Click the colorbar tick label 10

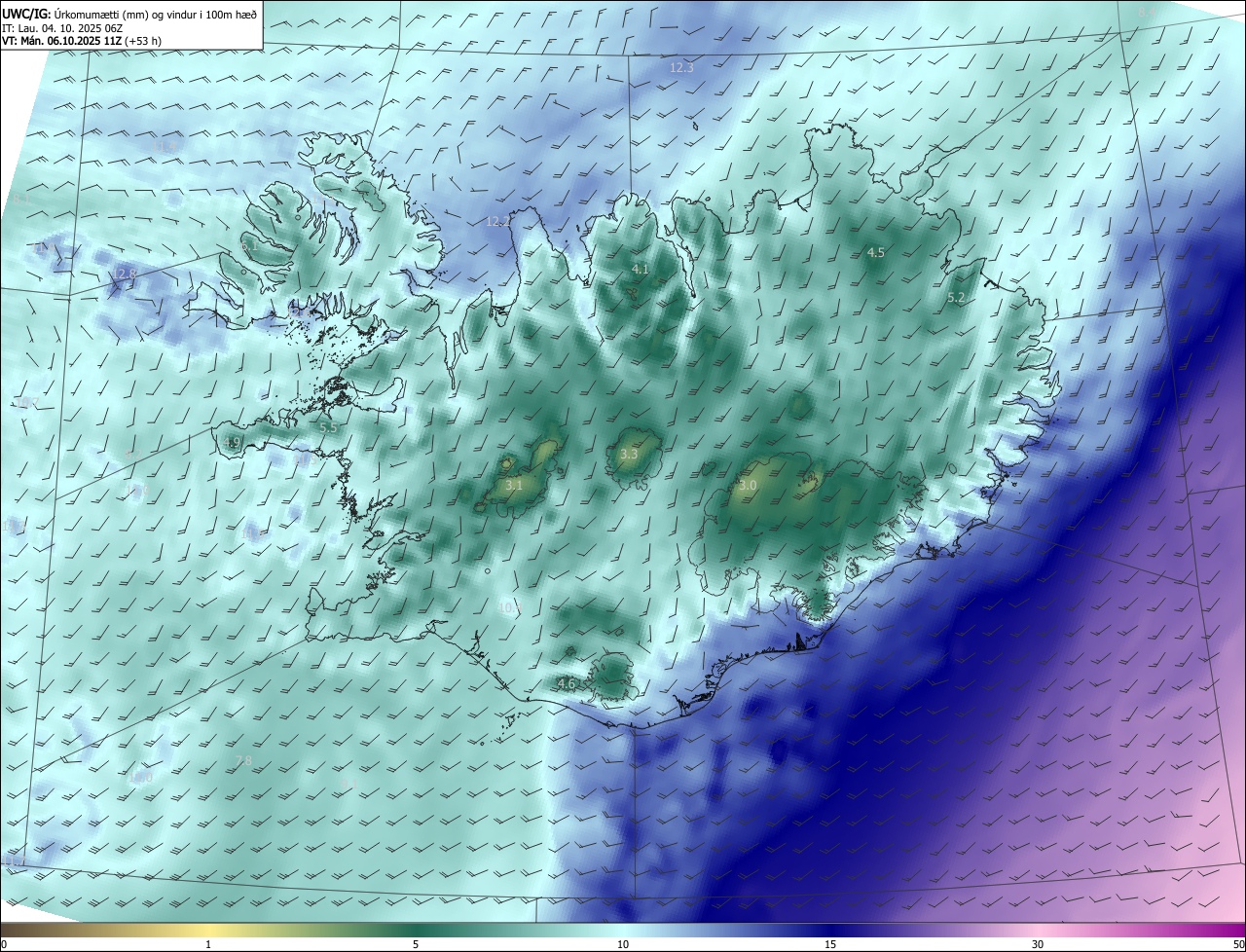(623, 944)
